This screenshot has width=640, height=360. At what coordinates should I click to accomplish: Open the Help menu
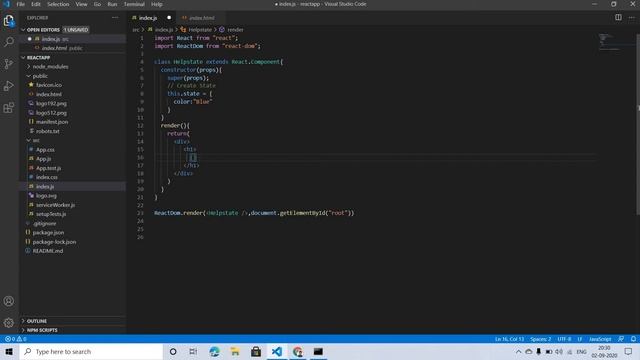coord(157,4)
